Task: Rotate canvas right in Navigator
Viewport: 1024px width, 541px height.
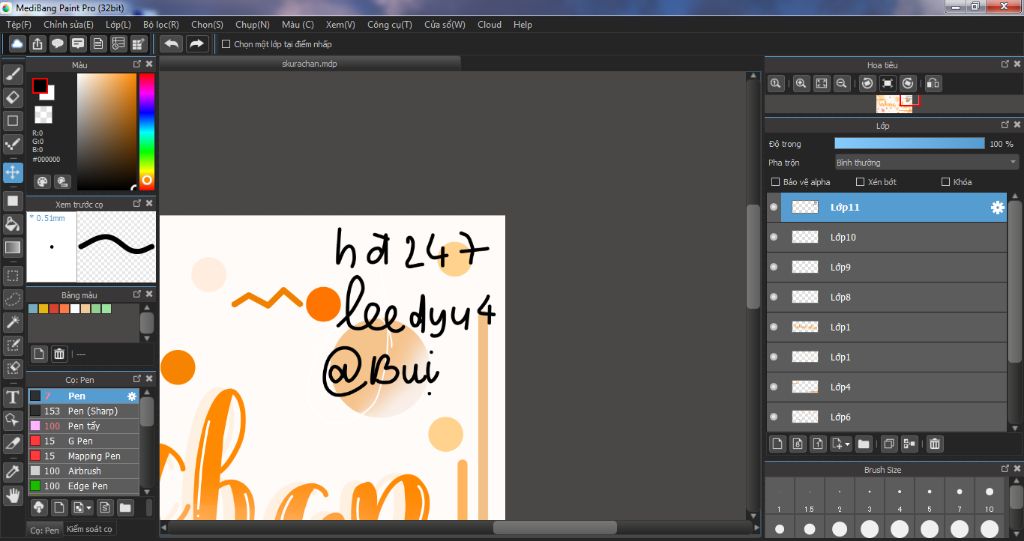Action: coord(908,84)
